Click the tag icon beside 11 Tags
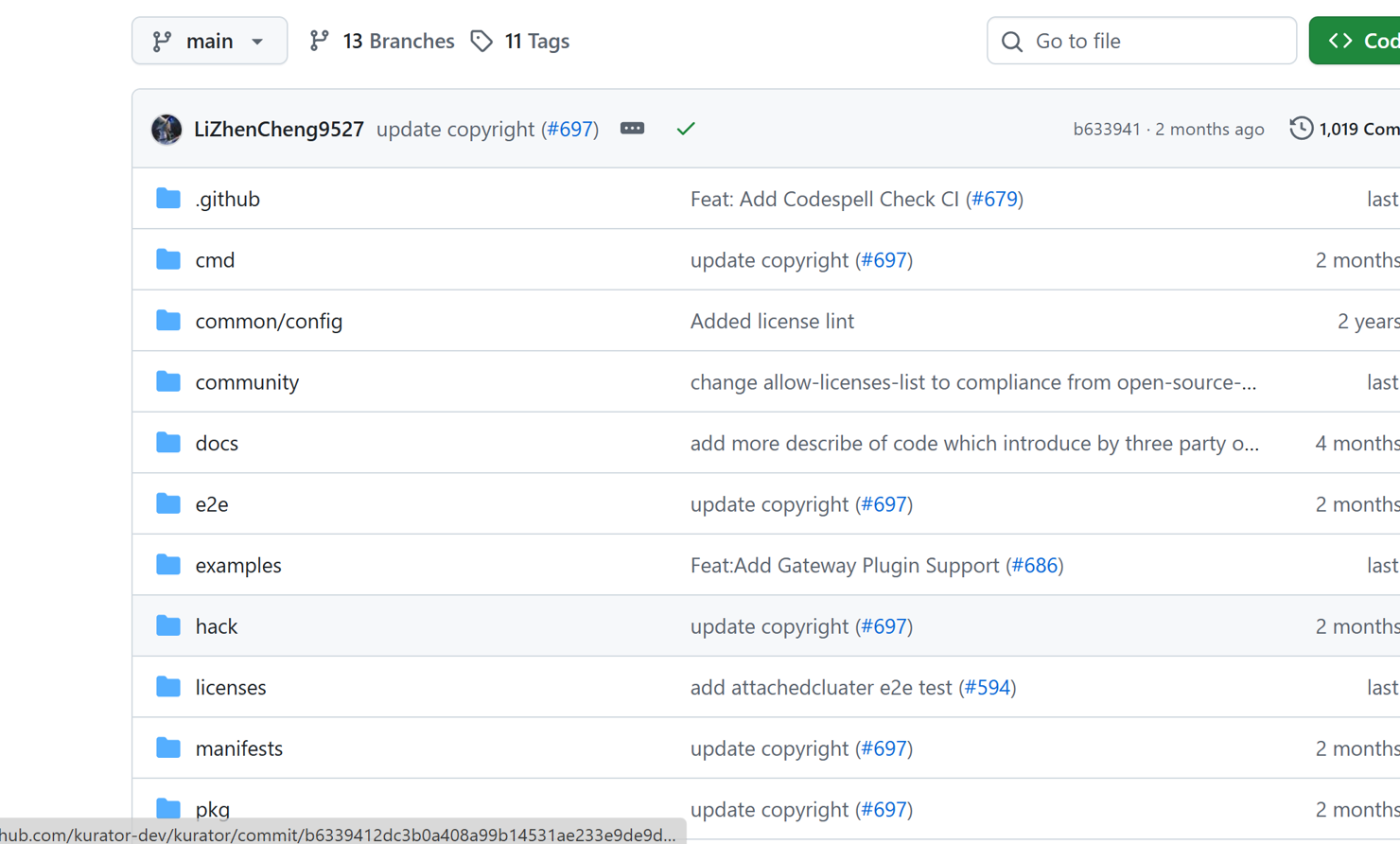 (x=481, y=41)
